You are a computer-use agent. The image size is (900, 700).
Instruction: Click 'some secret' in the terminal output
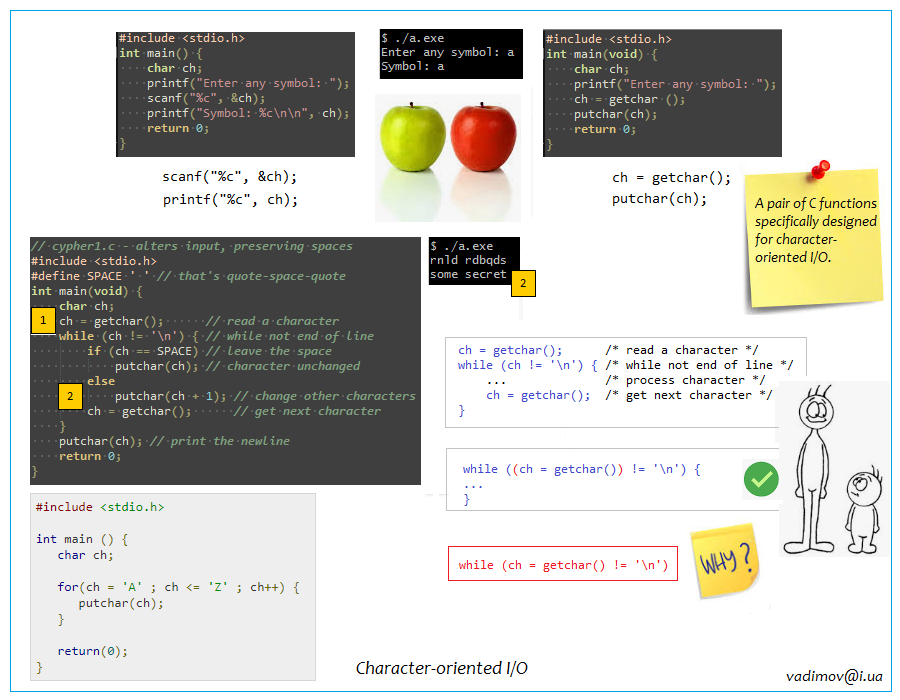pyautogui.click(x=468, y=274)
